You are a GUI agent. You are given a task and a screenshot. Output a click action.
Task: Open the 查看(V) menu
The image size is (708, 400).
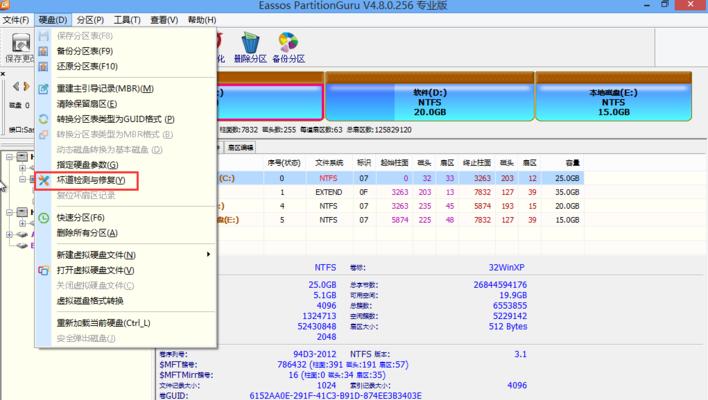(164, 20)
